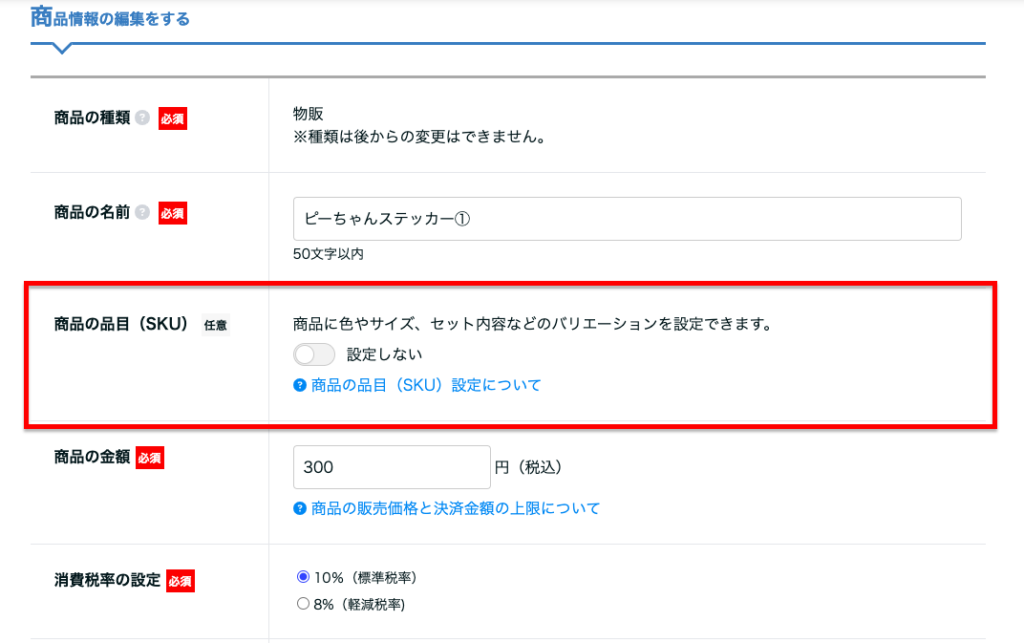Click the 商品の名前 text field

point(627,219)
